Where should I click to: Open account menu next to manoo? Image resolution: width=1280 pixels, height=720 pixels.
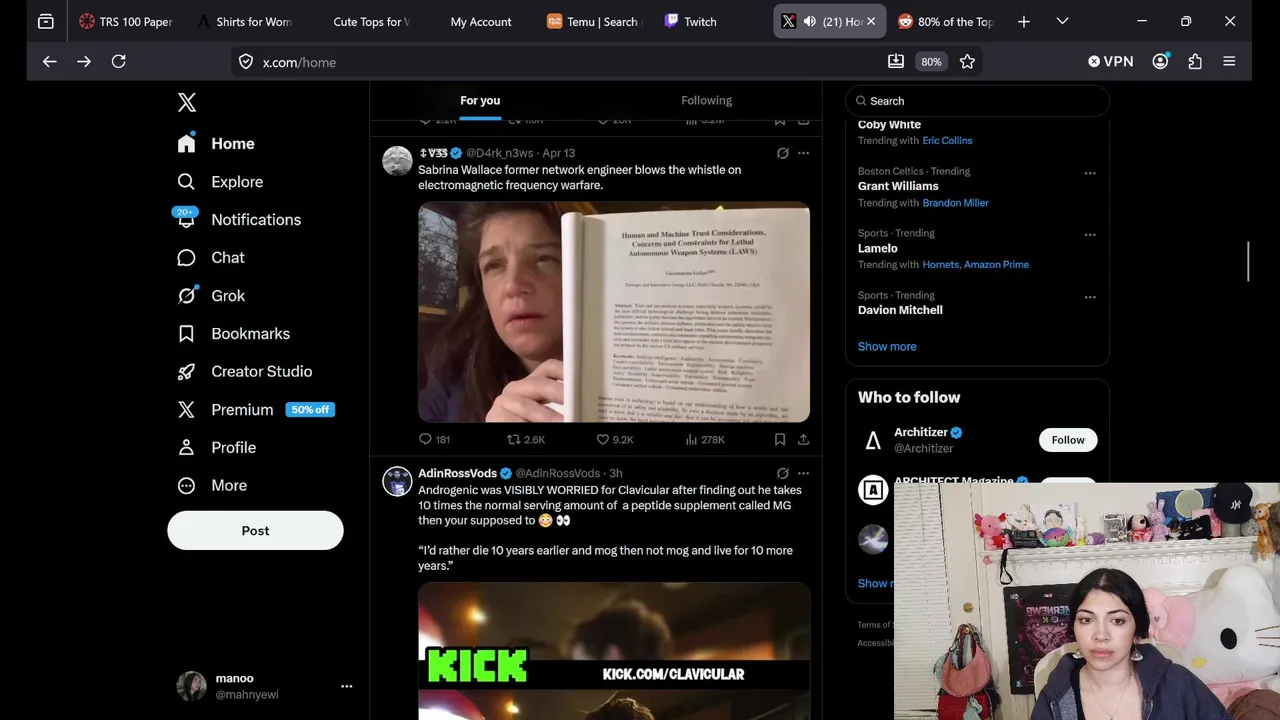[x=346, y=686]
